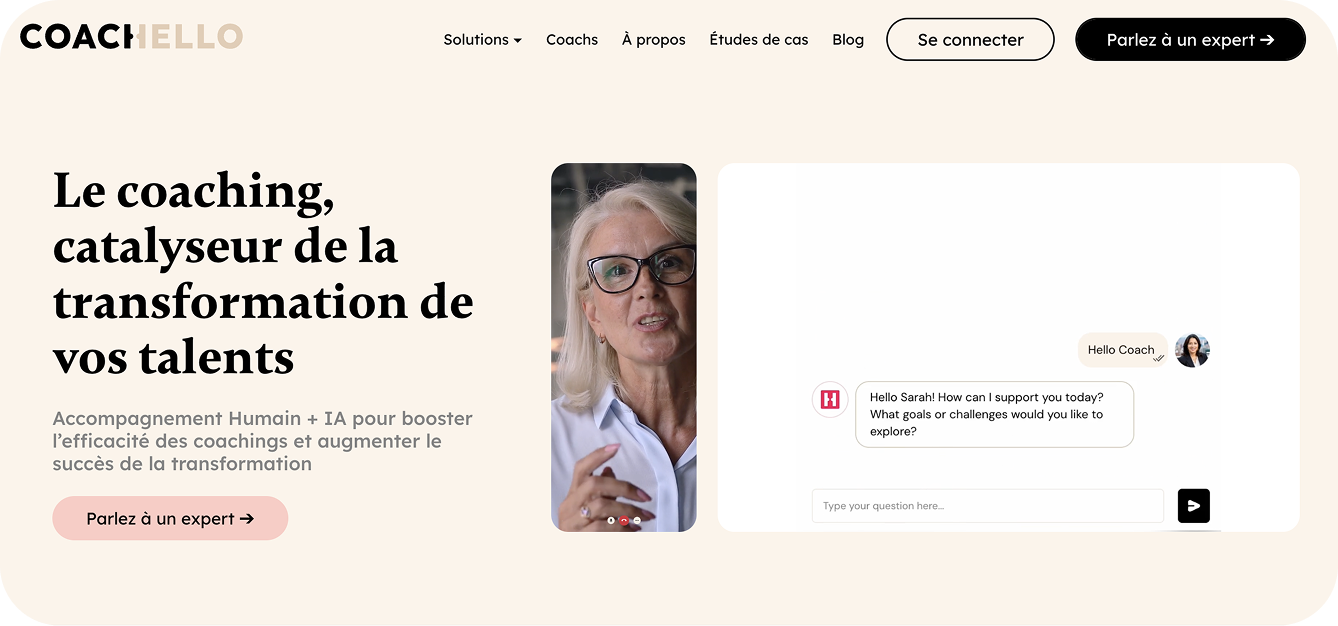The image size is (1338, 626).
Task: Click the pink CoacHello bot avatar
Action: [830, 400]
